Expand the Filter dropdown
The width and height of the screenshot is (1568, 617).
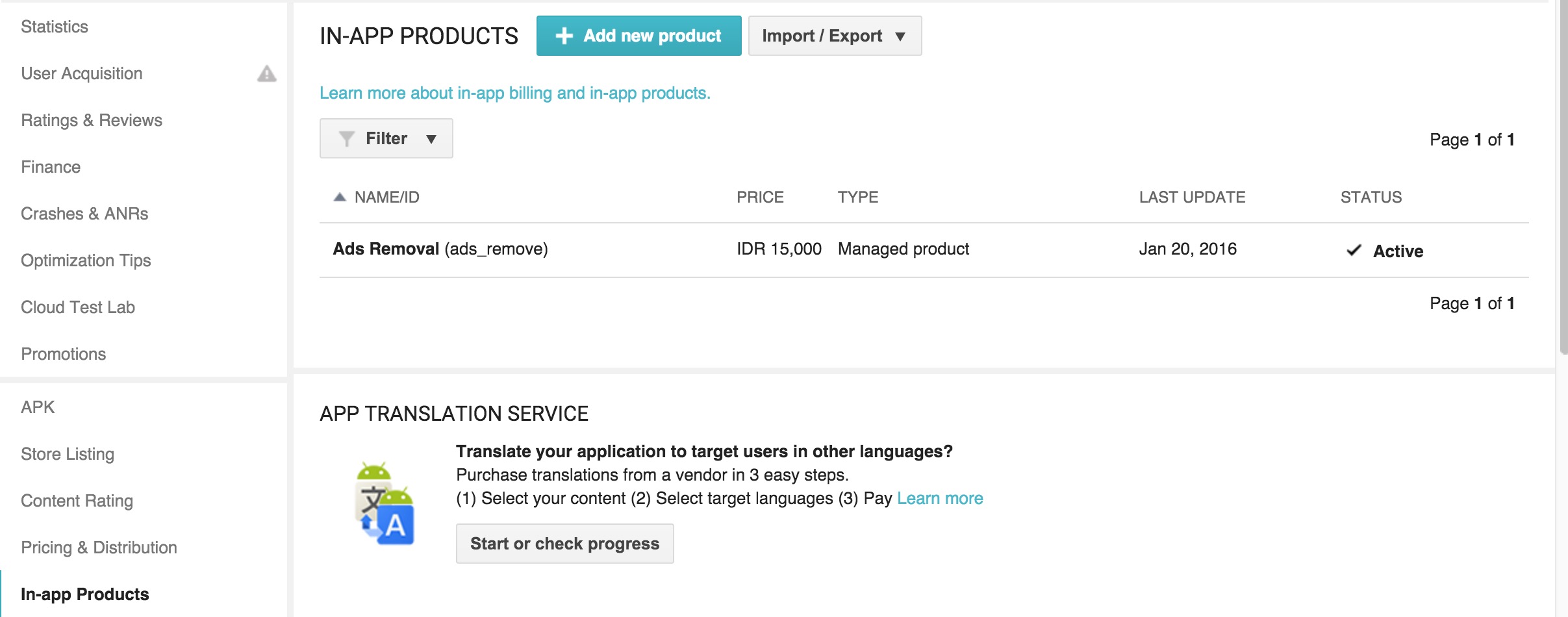click(386, 139)
